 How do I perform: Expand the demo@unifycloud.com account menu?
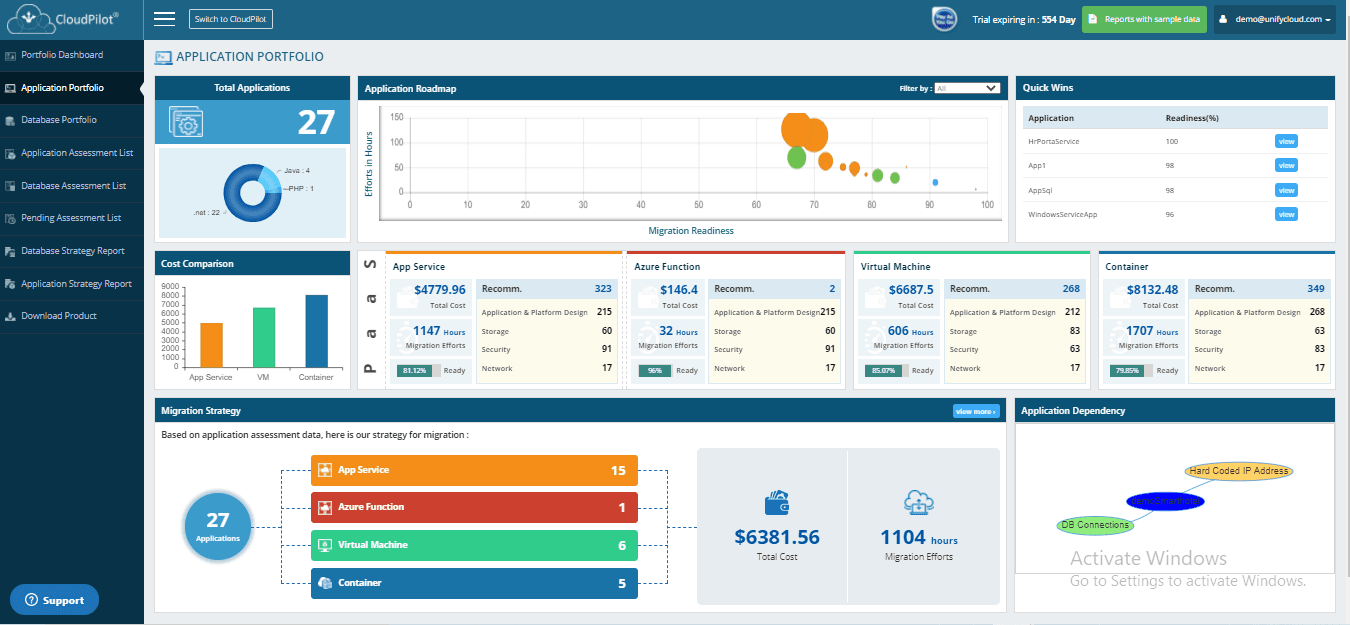[1274, 19]
